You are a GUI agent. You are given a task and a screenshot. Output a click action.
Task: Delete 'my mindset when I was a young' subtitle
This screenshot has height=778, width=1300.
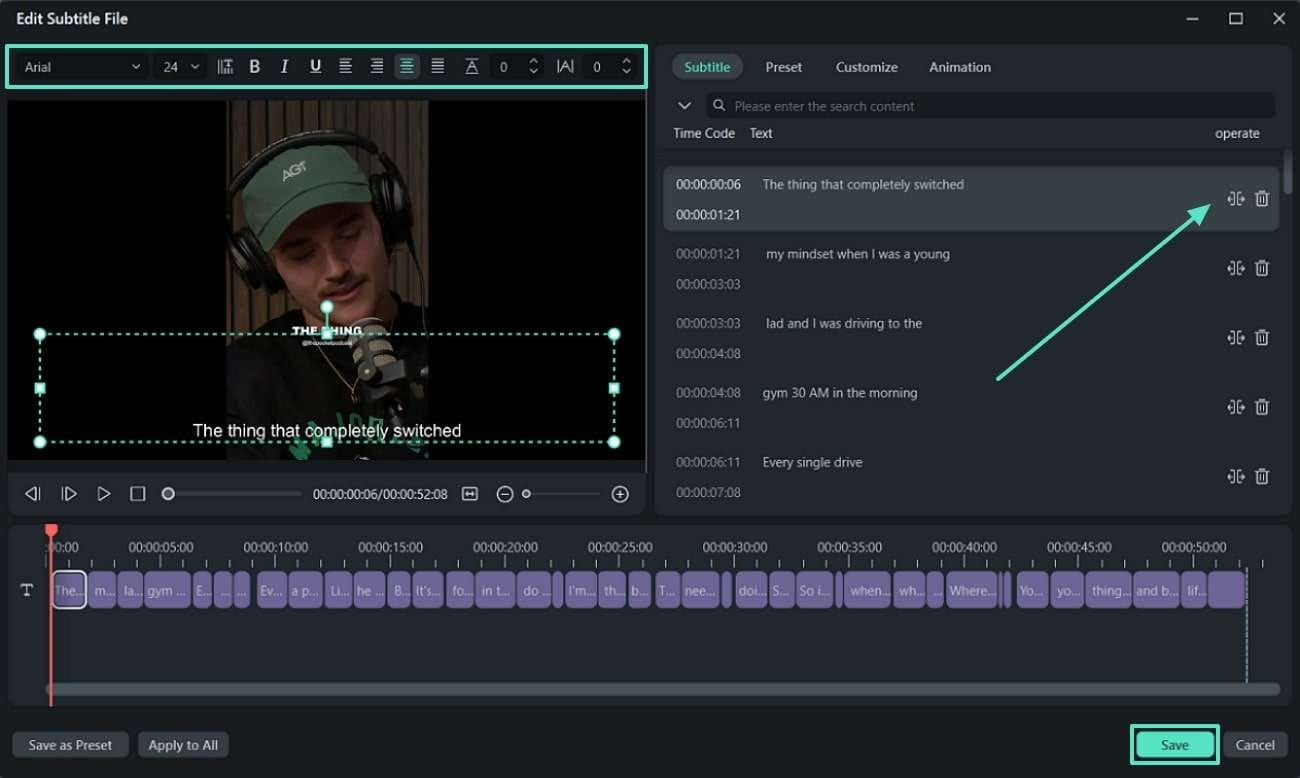[1262, 268]
